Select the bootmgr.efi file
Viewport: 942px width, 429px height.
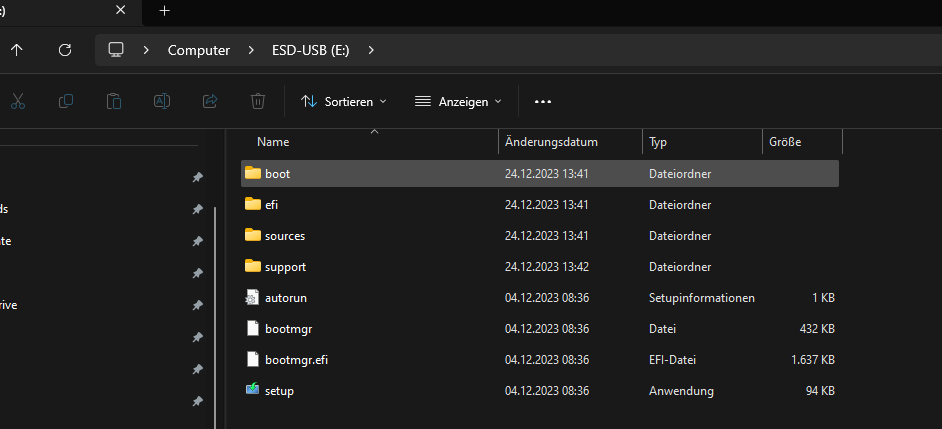point(296,360)
